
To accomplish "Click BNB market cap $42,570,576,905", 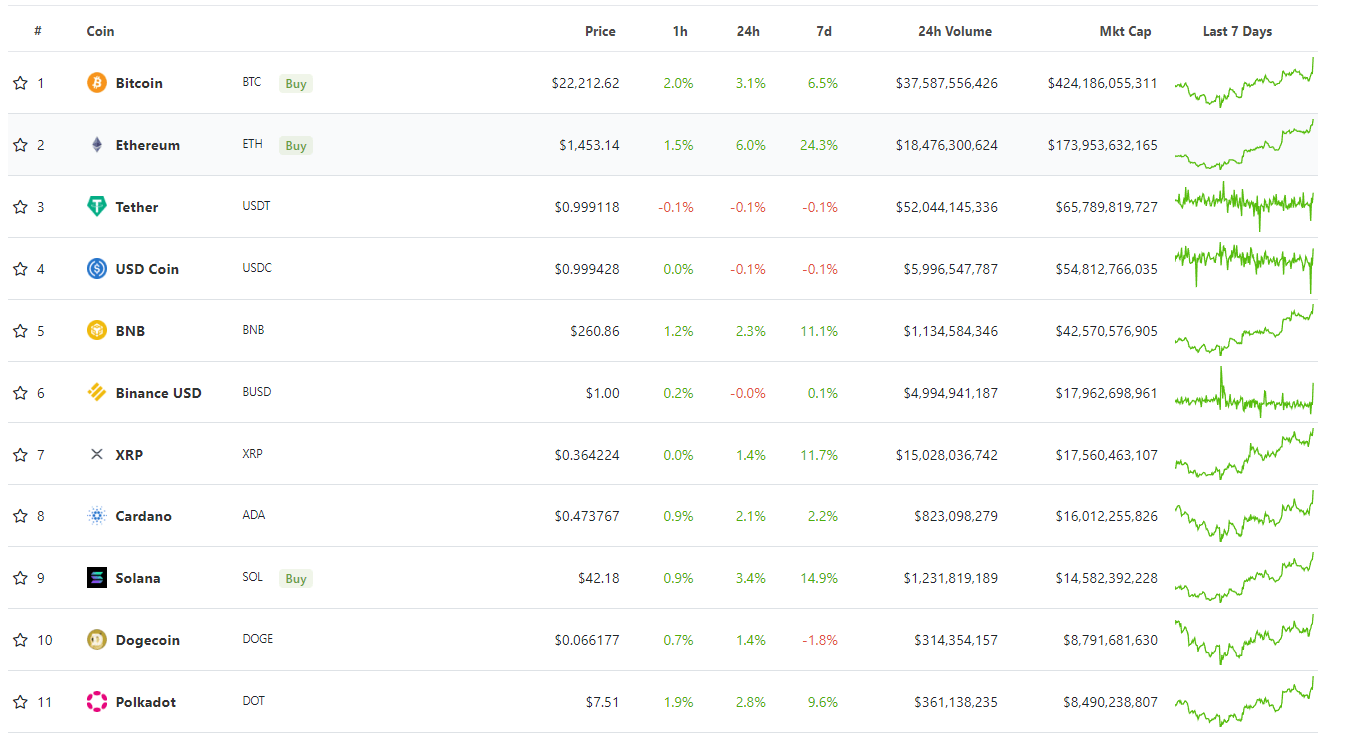I will coord(1107,331).
